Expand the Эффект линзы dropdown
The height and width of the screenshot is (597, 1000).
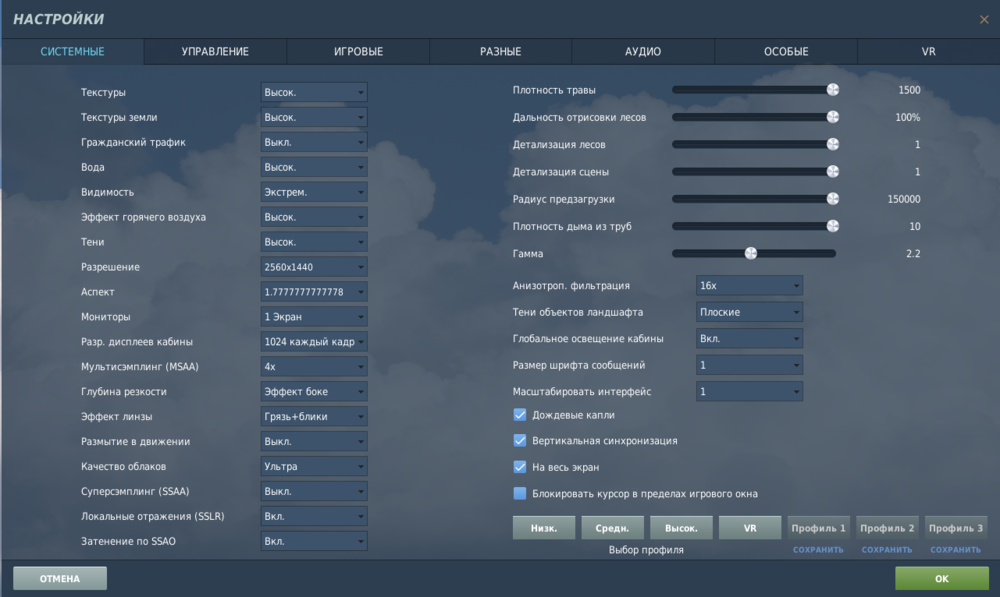tap(314, 416)
